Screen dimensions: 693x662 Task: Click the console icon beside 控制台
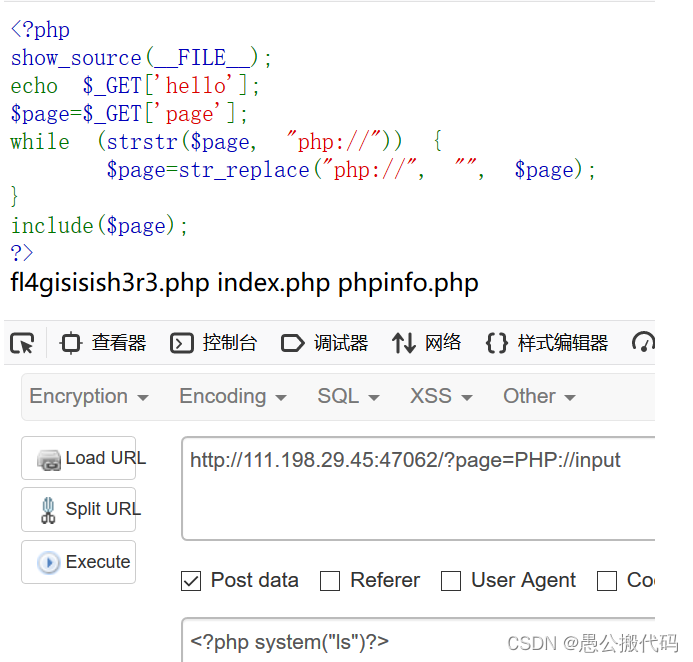coord(182,343)
